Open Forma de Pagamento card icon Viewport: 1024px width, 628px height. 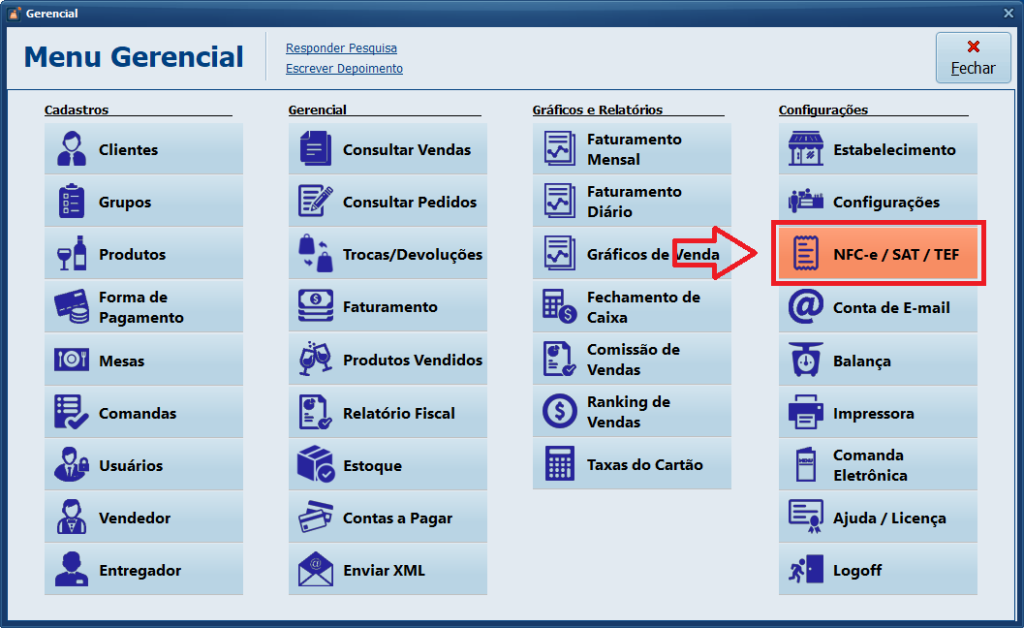coord(72,307)
